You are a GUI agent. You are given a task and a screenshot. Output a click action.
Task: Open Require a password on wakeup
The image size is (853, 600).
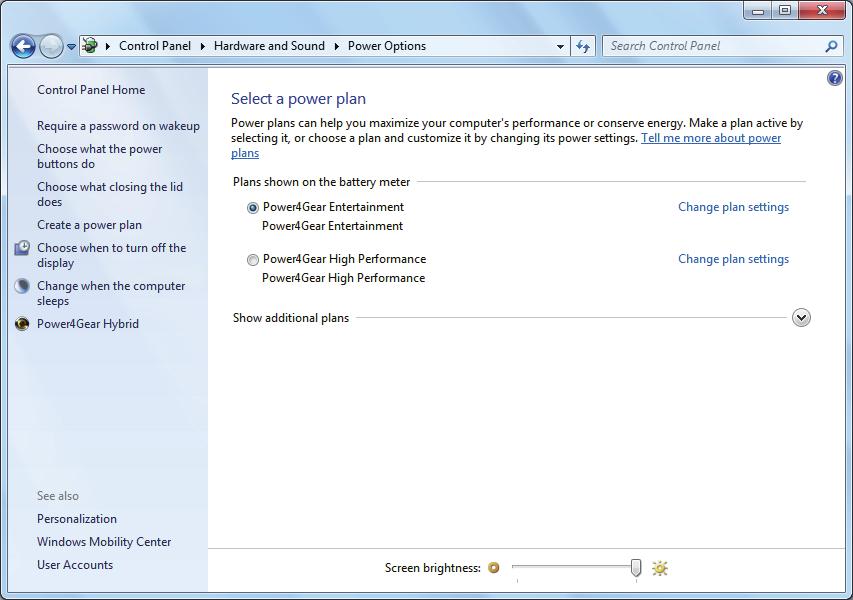(x=118, y=126)
